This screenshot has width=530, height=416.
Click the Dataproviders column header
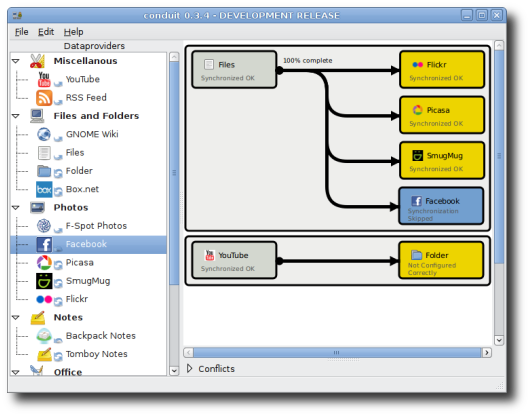point(94,46)
